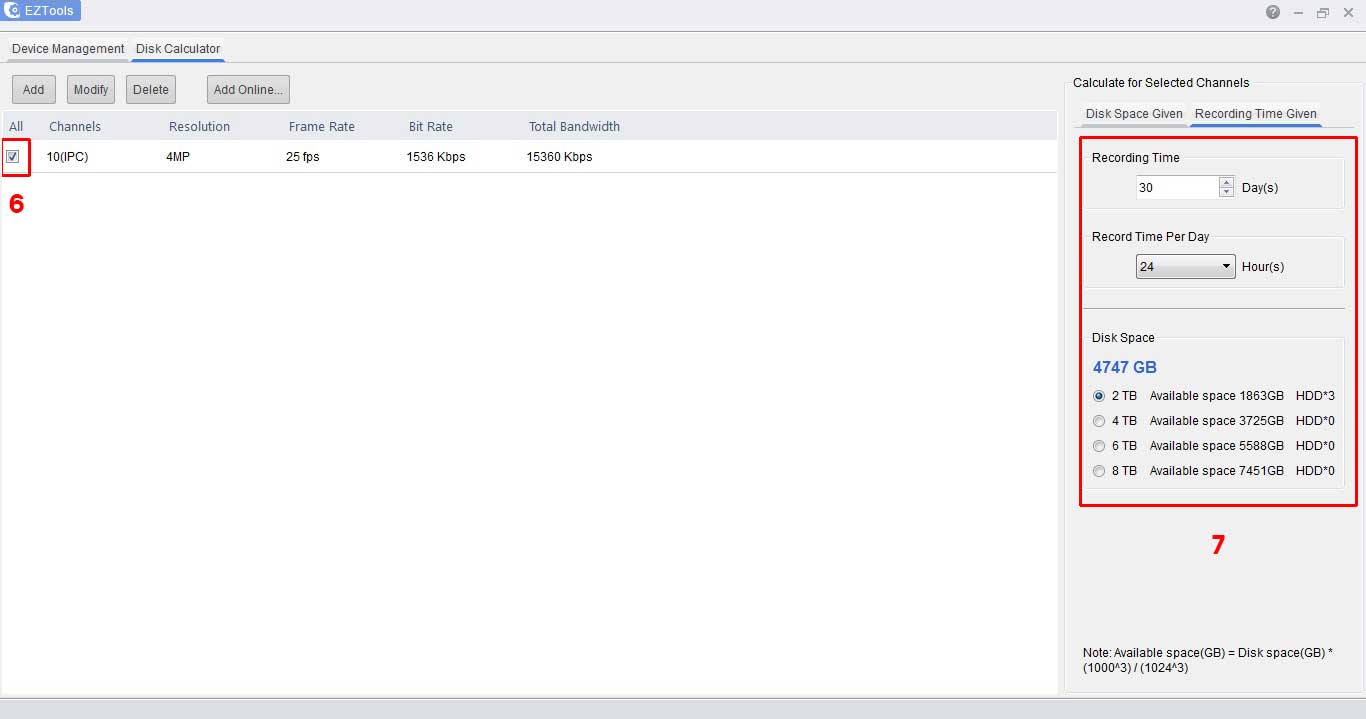Restore down the EZTools window
Screen dimensions: 1366x719
click(x=1323, y=12)
